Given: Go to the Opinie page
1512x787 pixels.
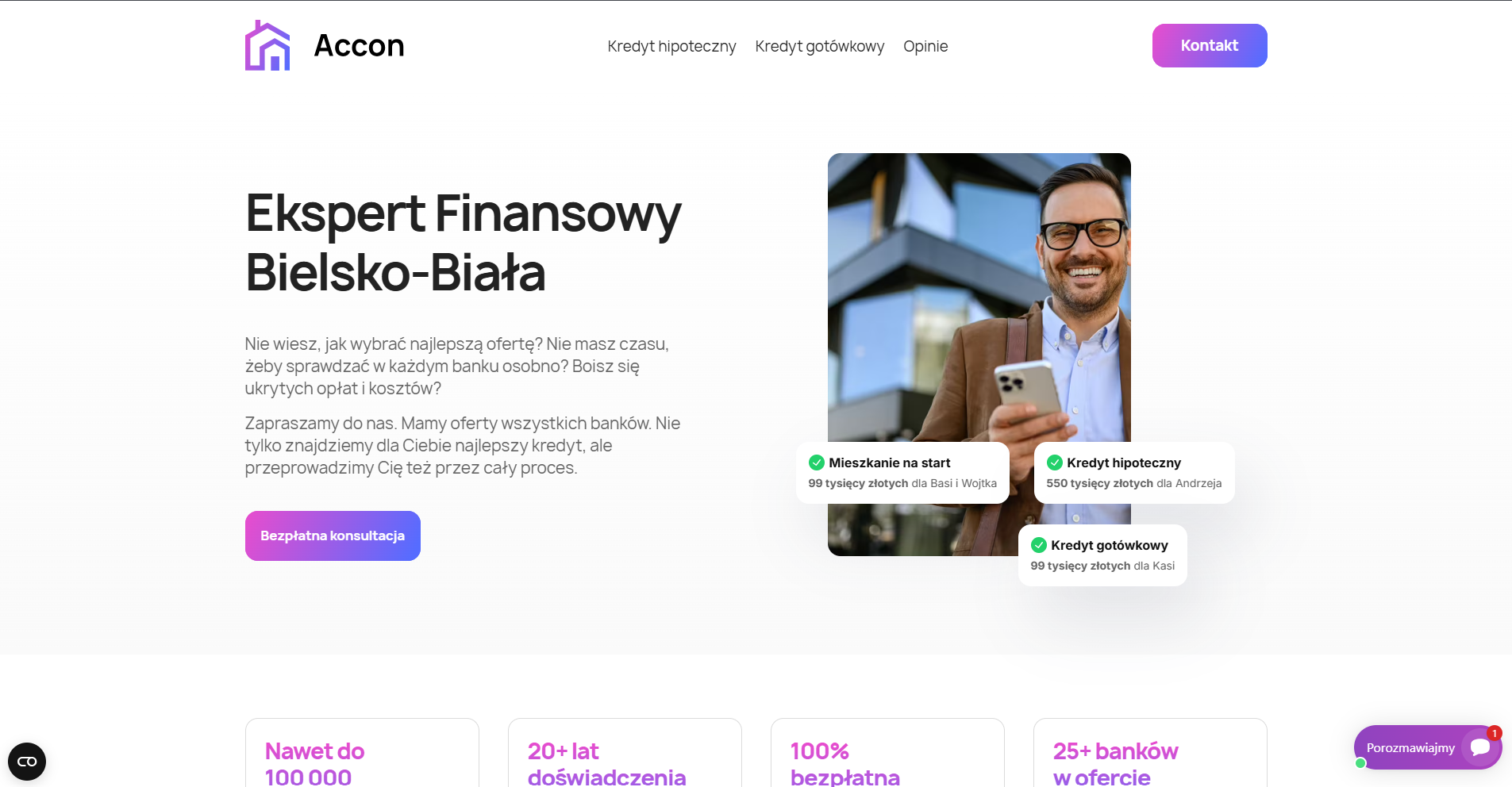Looking at the screenshot, I should tap(925, 46).
